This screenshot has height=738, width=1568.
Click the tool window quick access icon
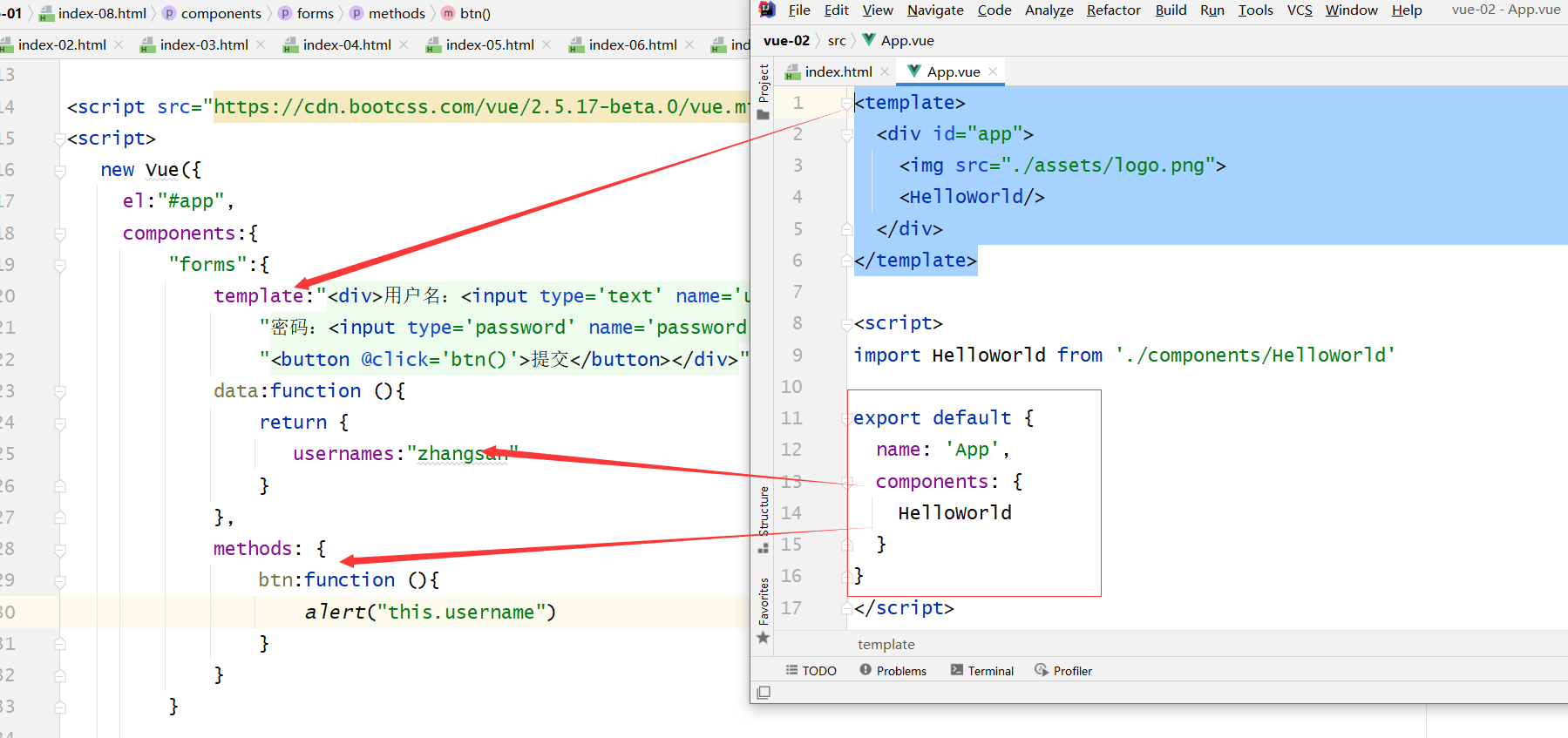(x=764, y=693)
